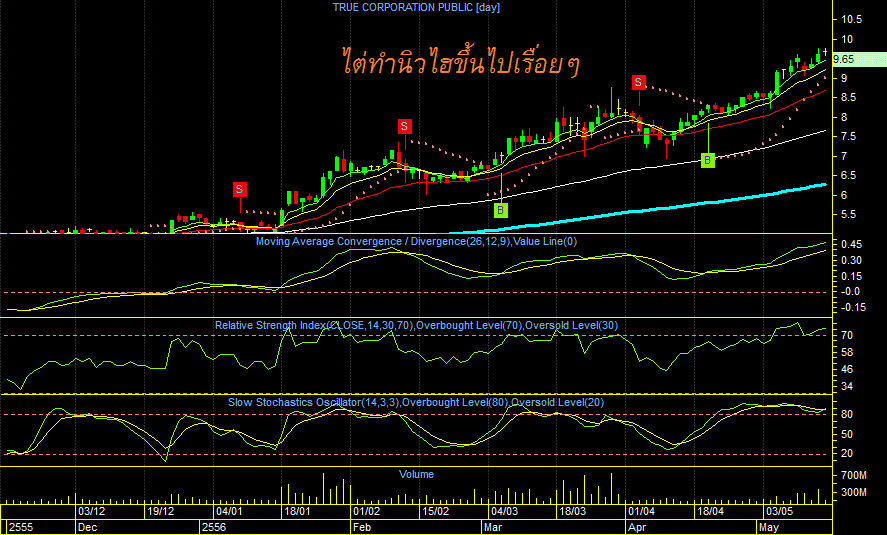Click the 03/12 date label
887x535 pixels.
(91, 512)
